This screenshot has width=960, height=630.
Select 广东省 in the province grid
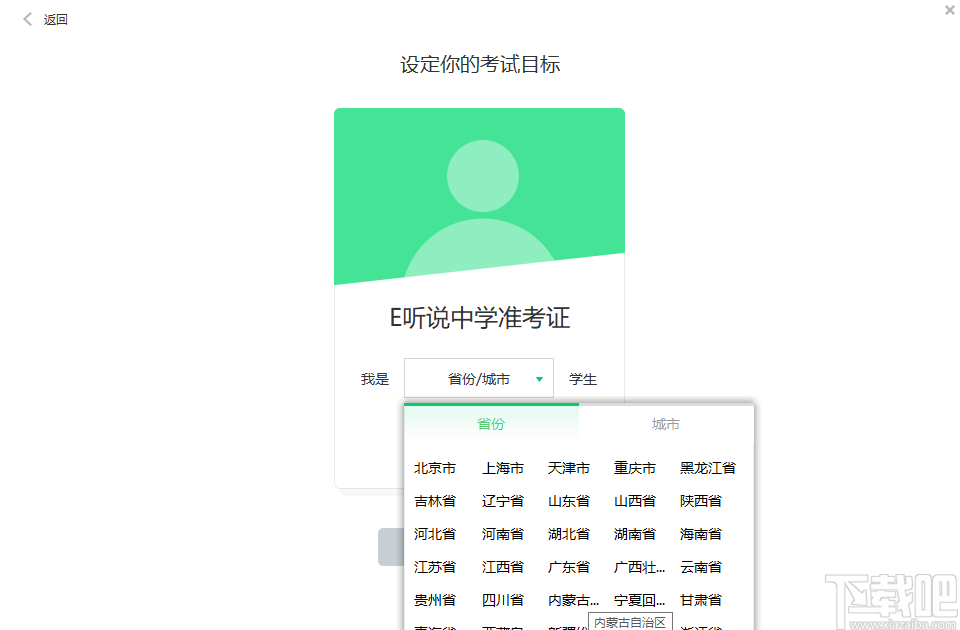tap(568, 566)
